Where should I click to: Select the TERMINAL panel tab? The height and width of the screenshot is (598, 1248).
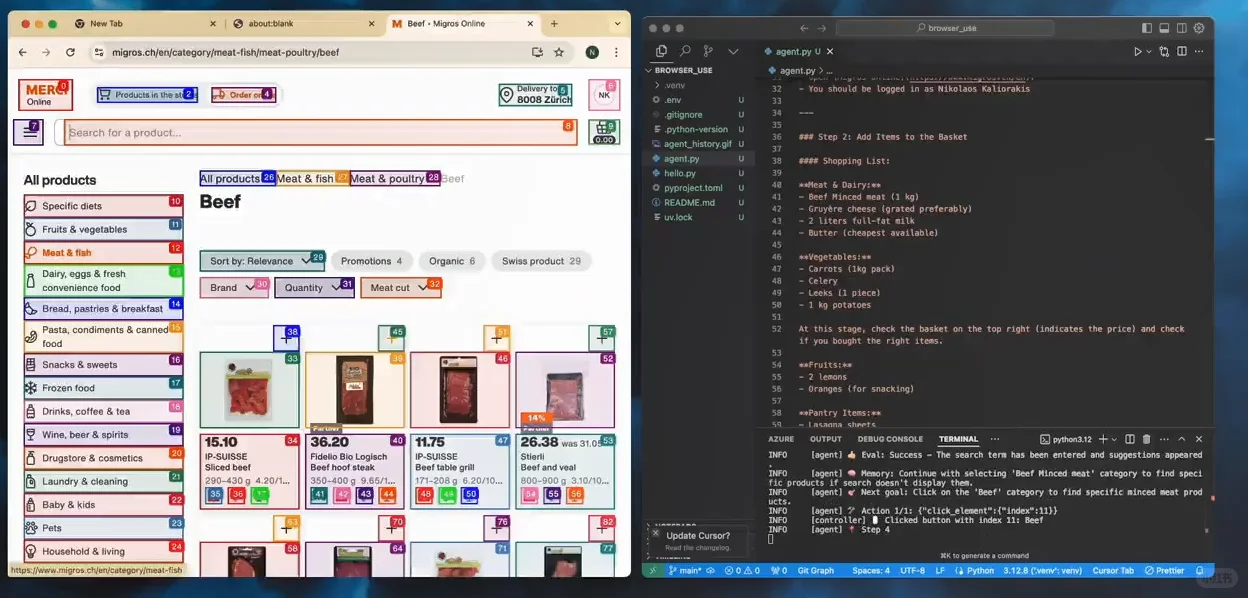[x=958, y=439]
